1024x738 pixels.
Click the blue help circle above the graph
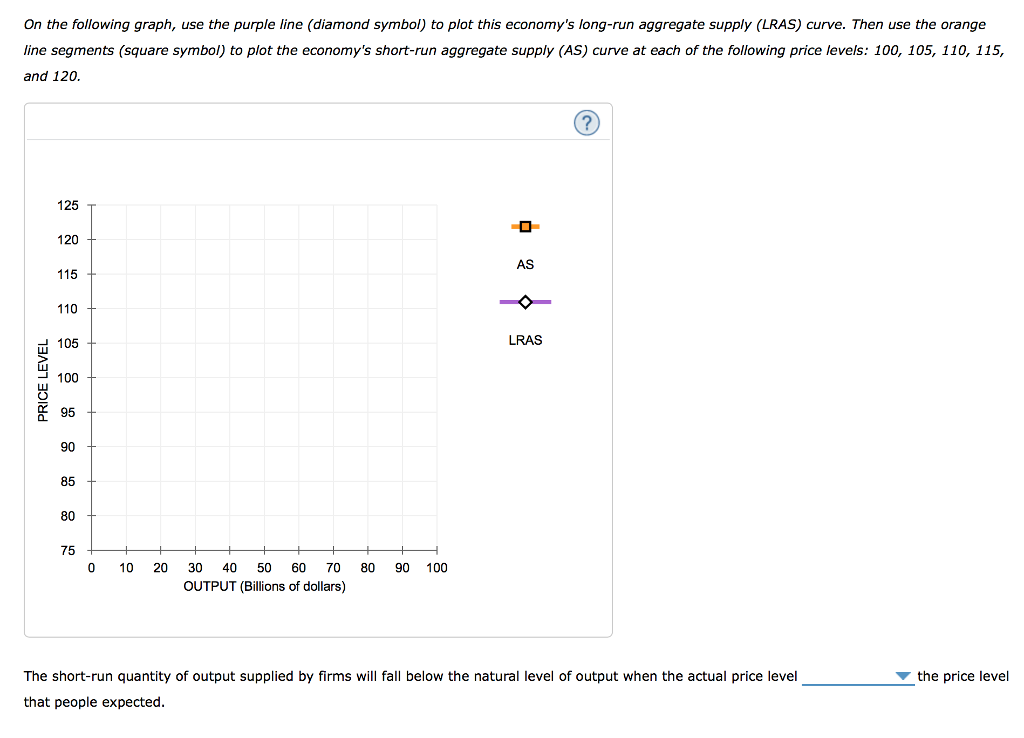pos(587,122)
